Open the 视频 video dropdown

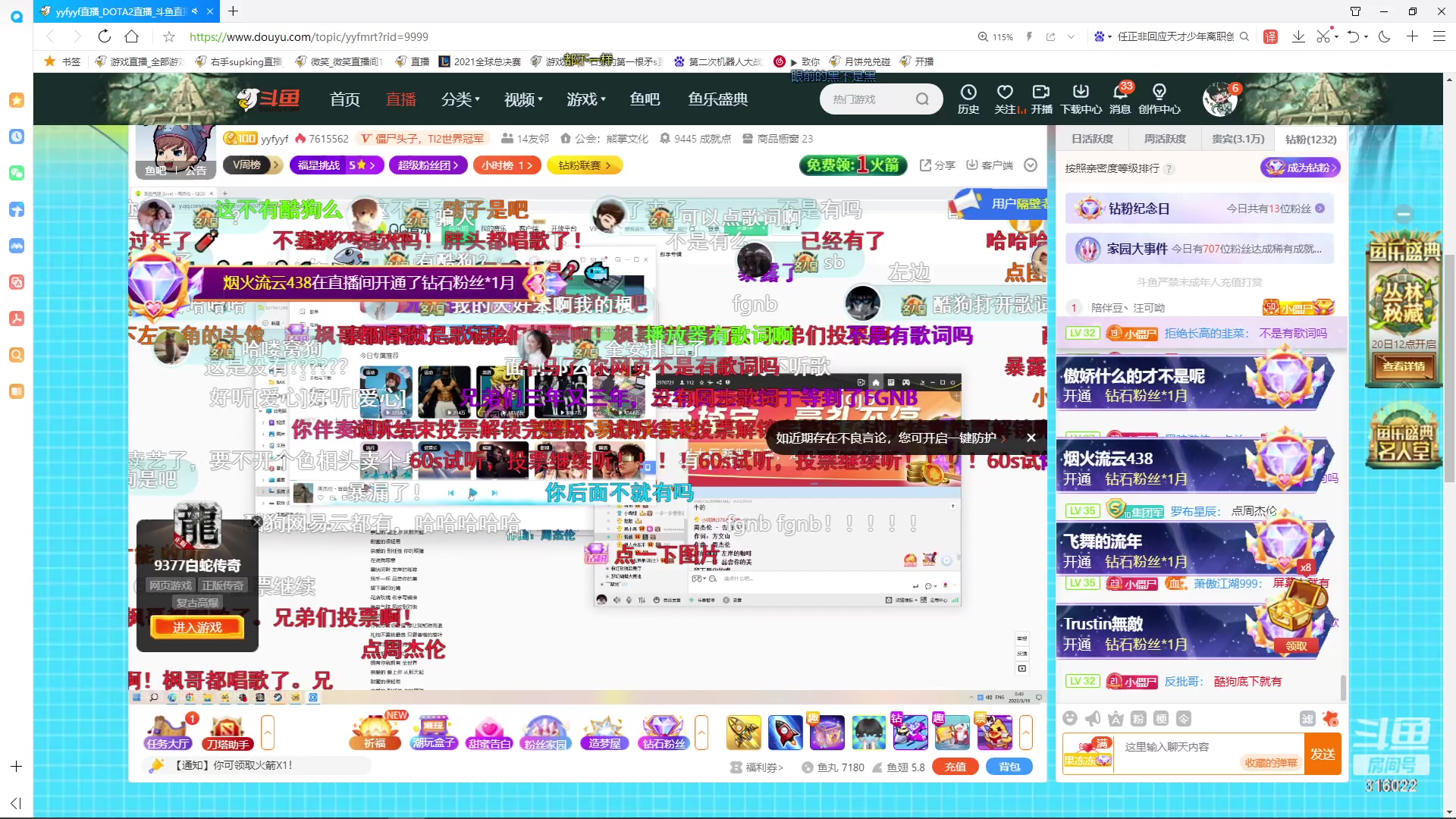[524, 99]
